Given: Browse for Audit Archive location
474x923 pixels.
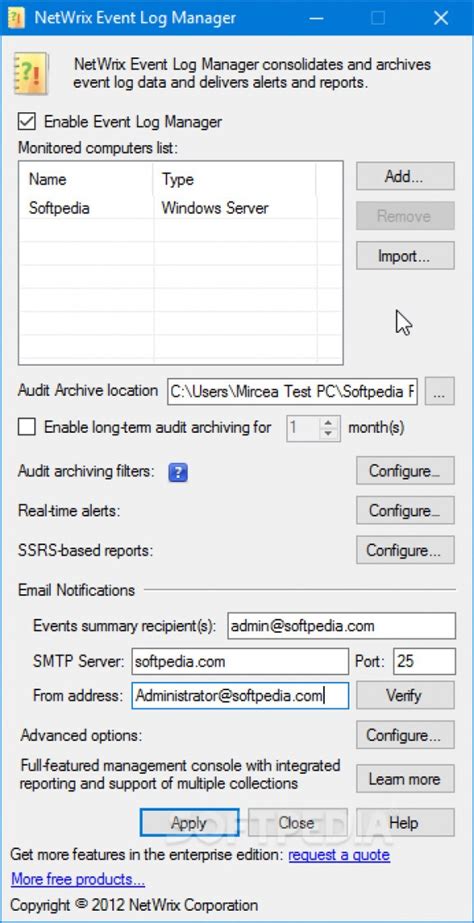Looking at the screenshot, I should [x=439, y=391].
